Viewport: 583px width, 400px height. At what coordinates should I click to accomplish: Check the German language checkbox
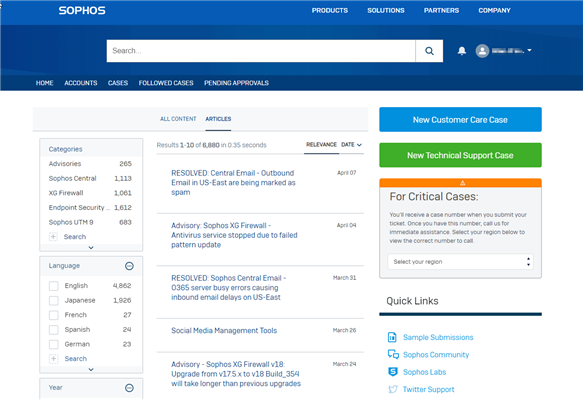tap(54, 344)
